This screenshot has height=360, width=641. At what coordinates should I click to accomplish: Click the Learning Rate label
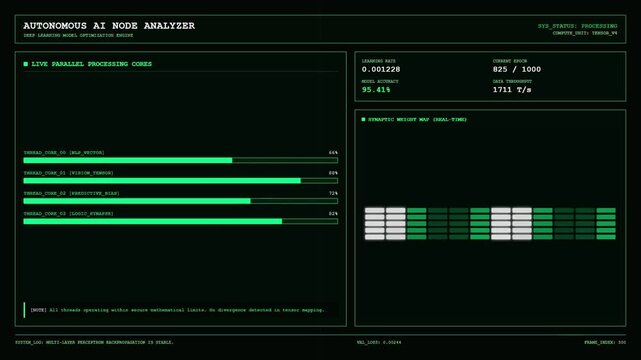(379, 61)
